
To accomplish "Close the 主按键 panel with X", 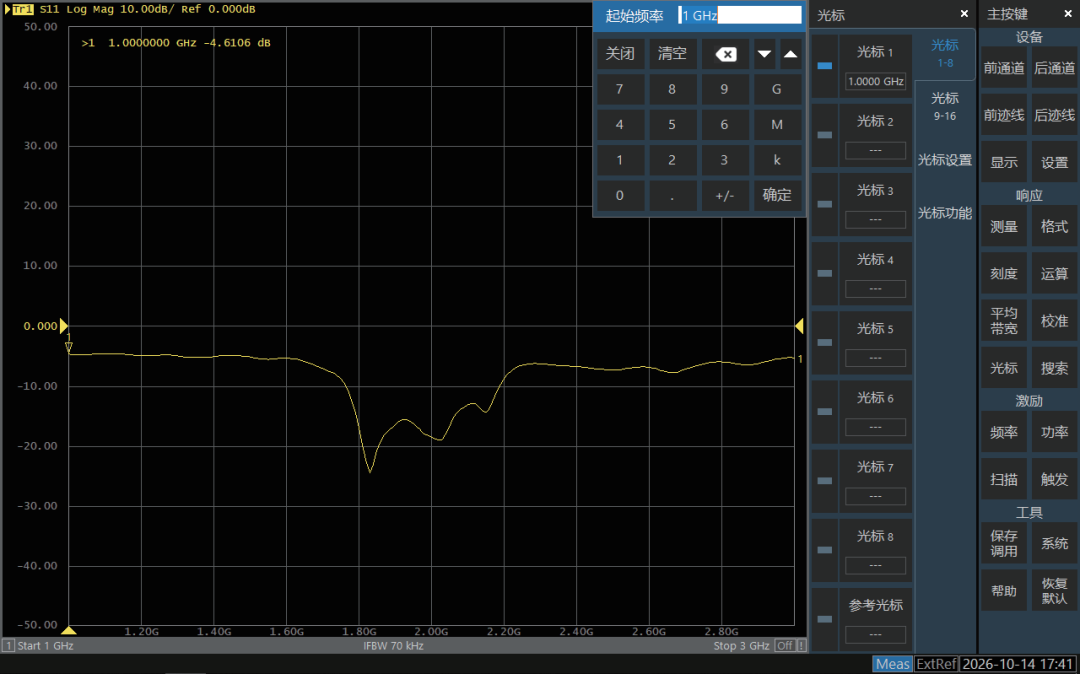I will (1068, 14).
